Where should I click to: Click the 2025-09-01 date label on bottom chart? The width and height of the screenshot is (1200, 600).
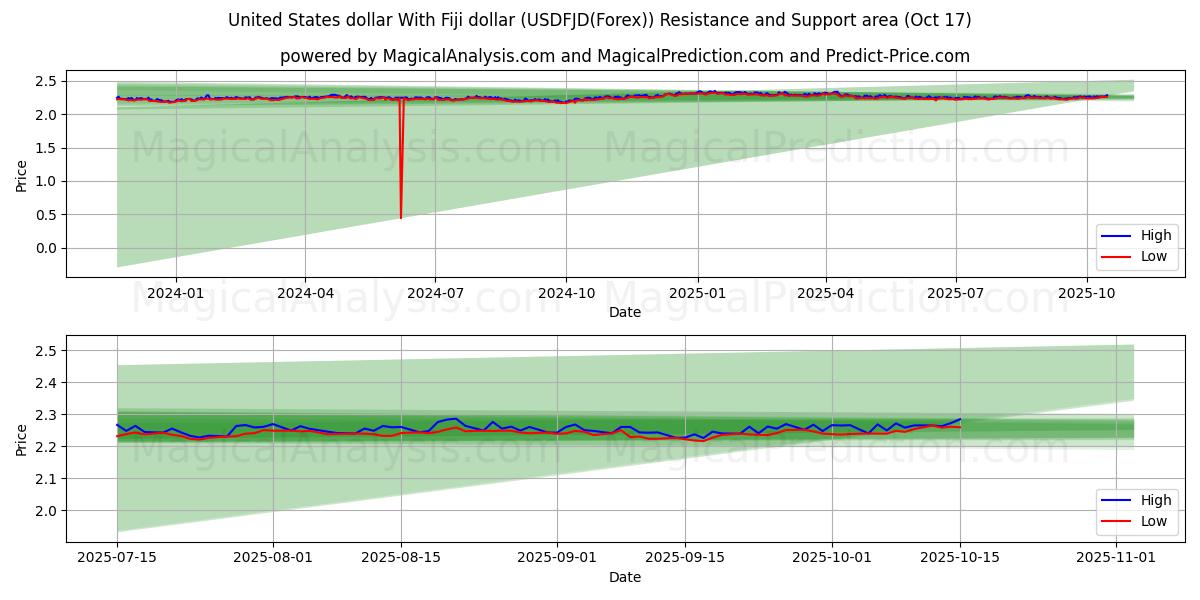(557, 558)
